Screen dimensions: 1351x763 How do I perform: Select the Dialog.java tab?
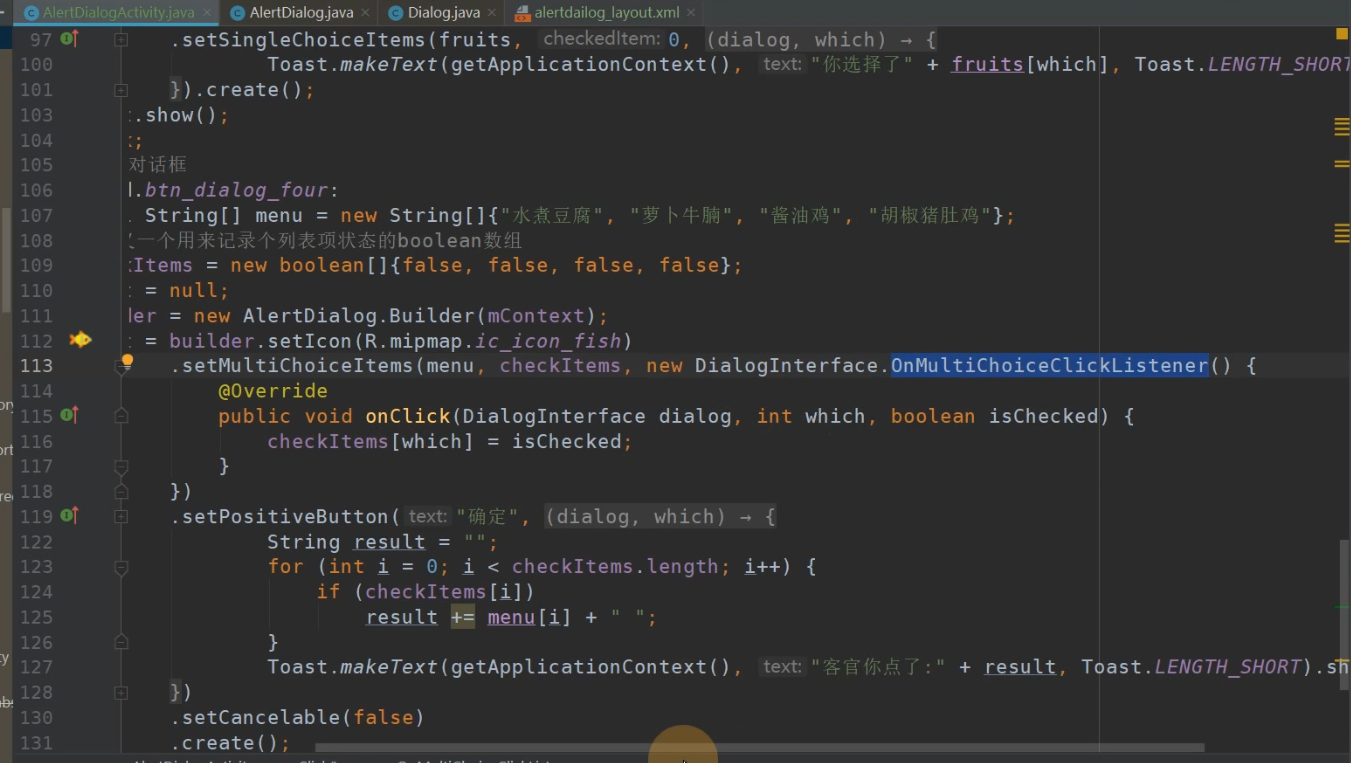point(443,13)
